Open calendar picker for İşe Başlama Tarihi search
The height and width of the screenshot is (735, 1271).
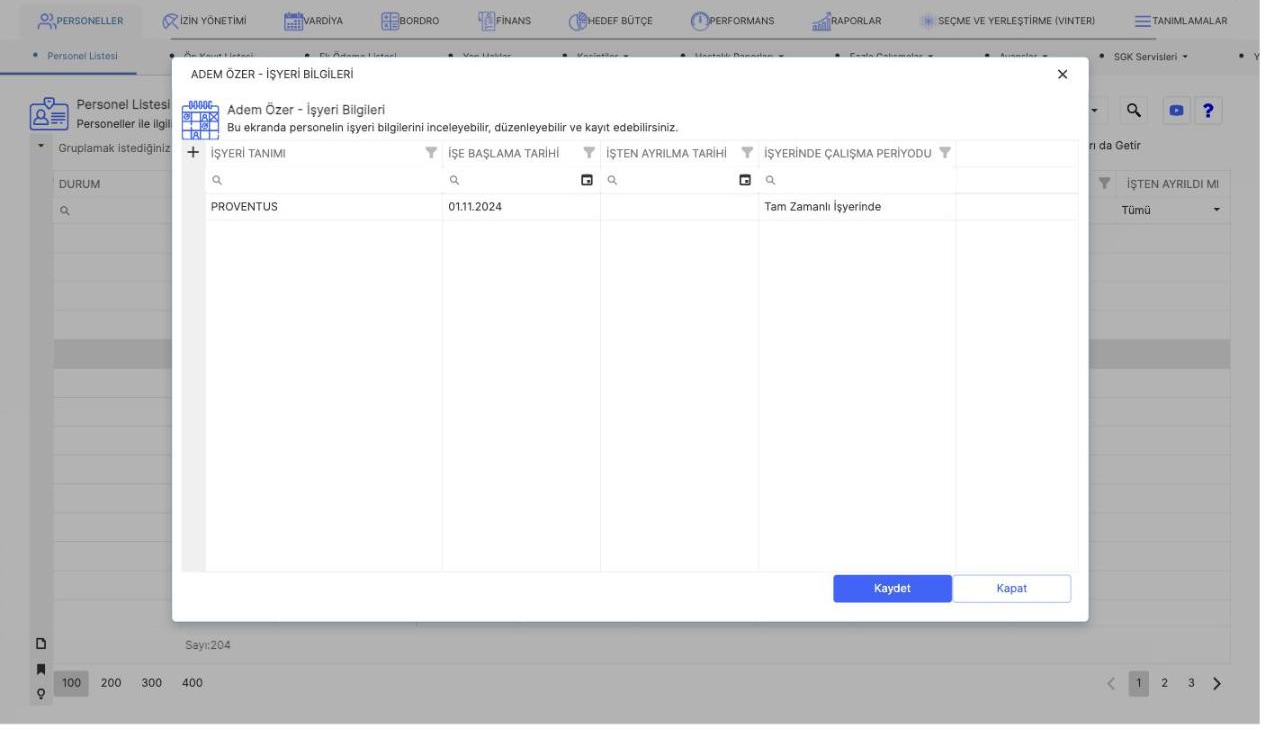coord(587,181)
